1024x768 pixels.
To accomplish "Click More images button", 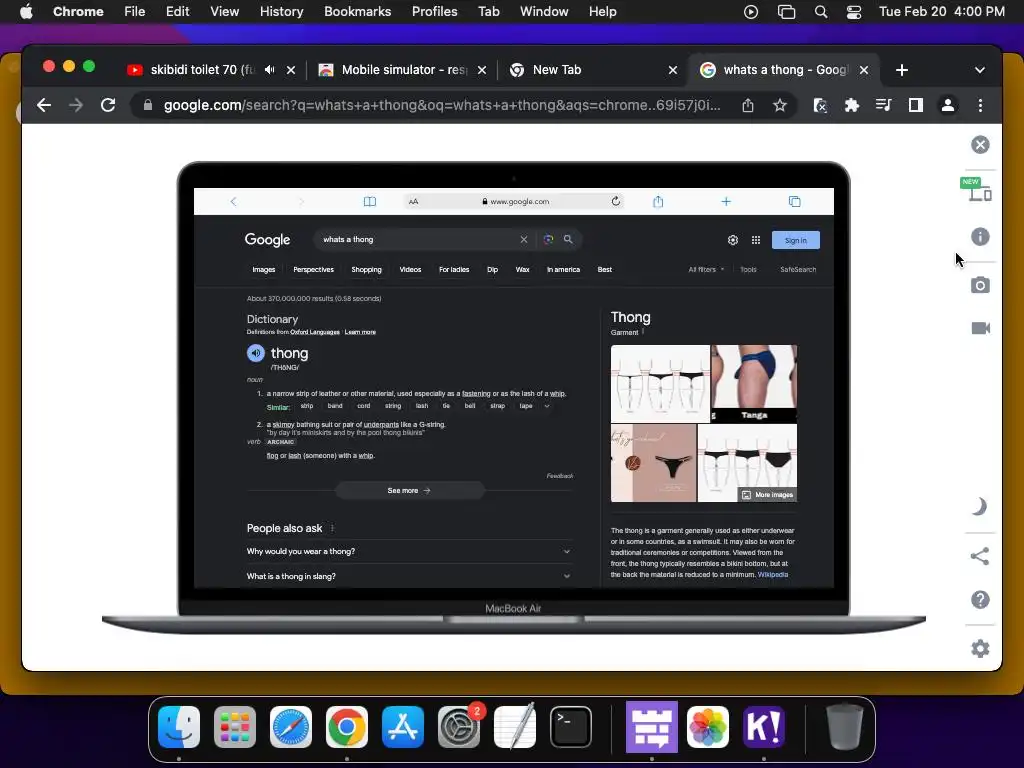I will pyautogui.click(x=767, y=495).
